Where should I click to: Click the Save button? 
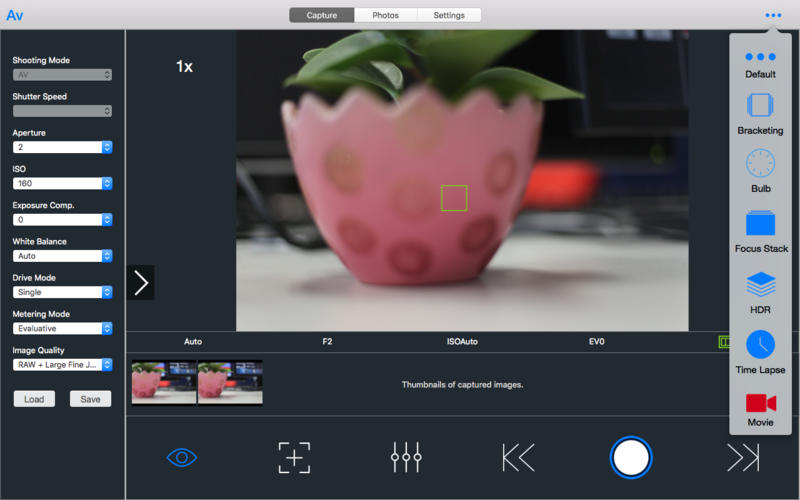[90, 399]
